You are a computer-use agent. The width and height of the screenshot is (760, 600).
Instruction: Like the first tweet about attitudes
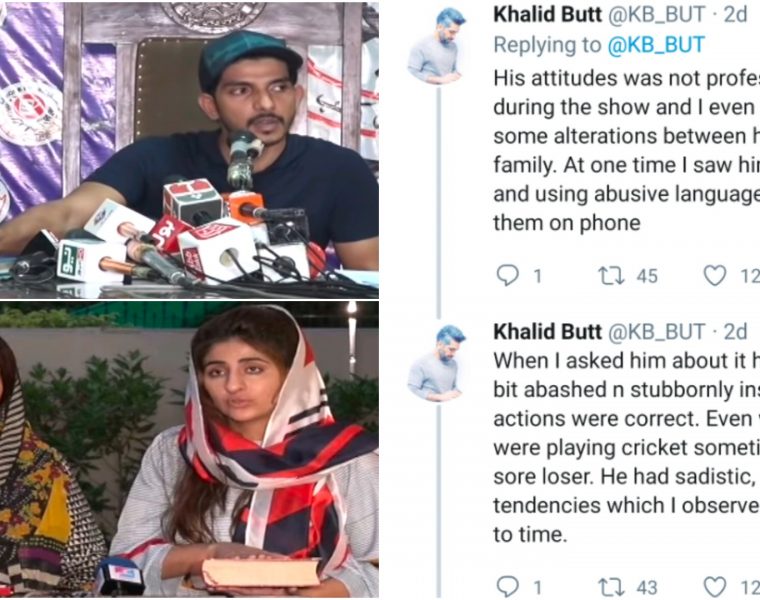(x=715, y=276)
